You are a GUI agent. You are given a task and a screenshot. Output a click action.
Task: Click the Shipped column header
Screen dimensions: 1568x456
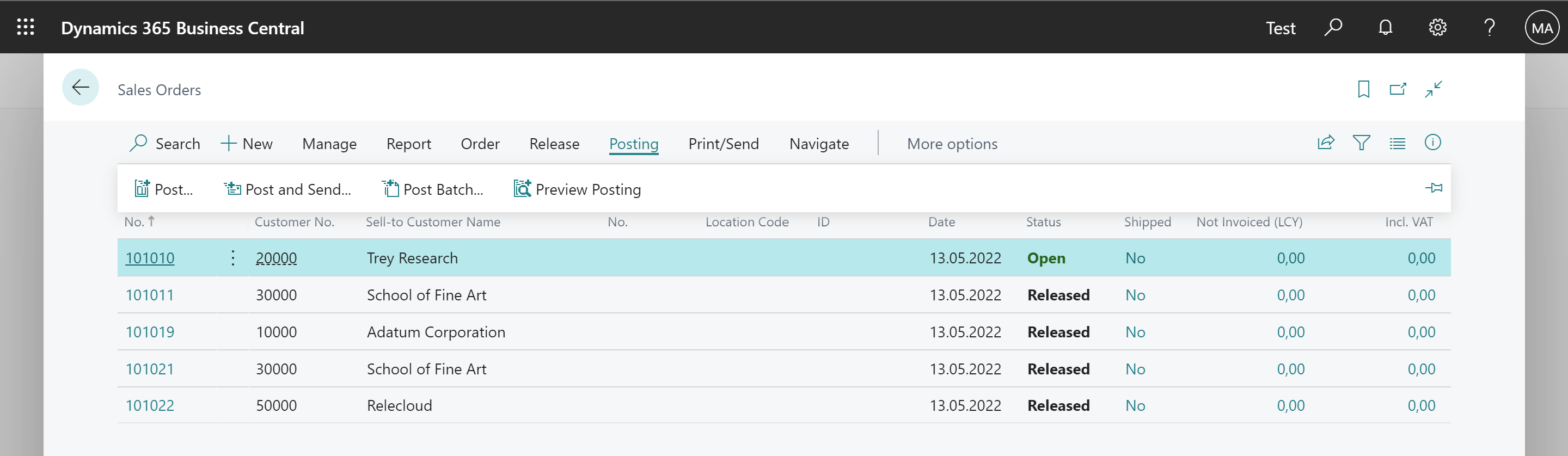click(1147, 222)
